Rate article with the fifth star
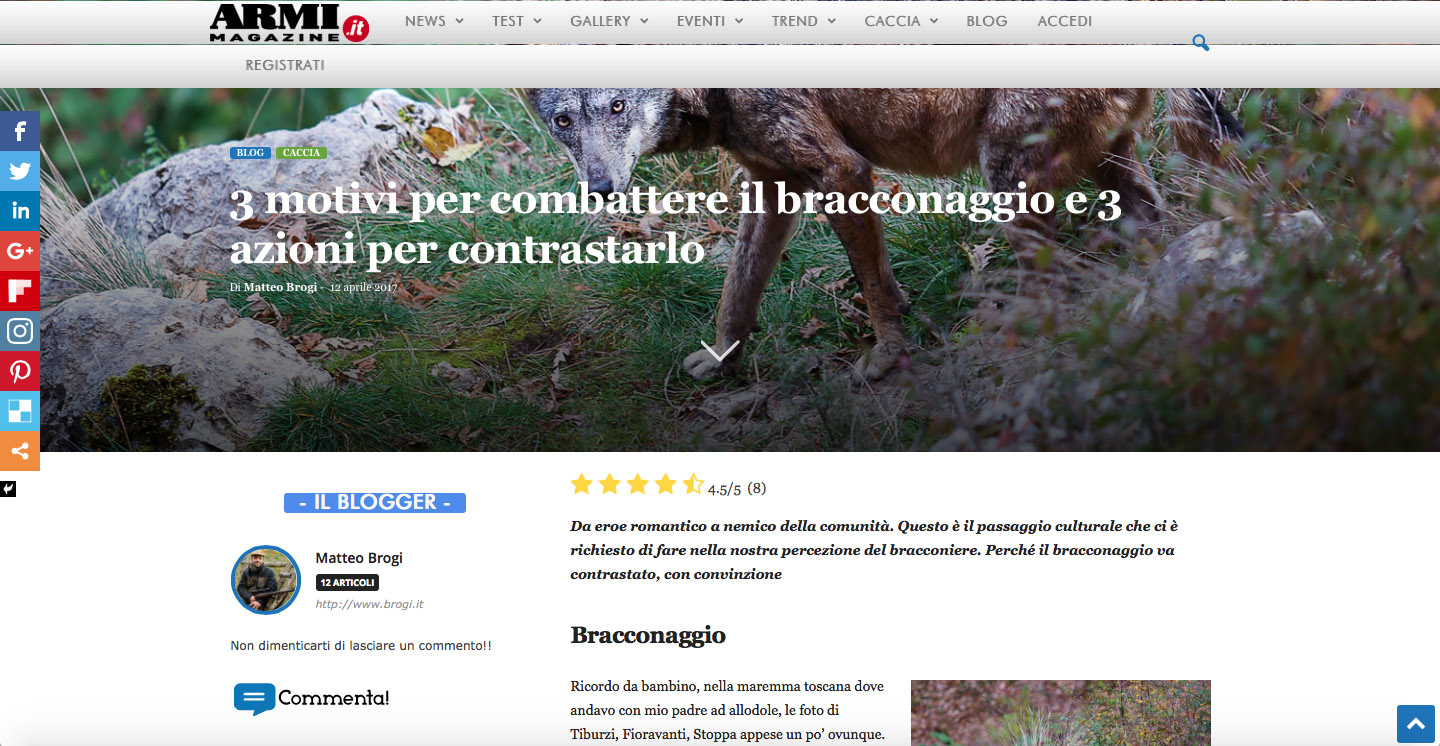1440x746 pixels. pos(693,485)
